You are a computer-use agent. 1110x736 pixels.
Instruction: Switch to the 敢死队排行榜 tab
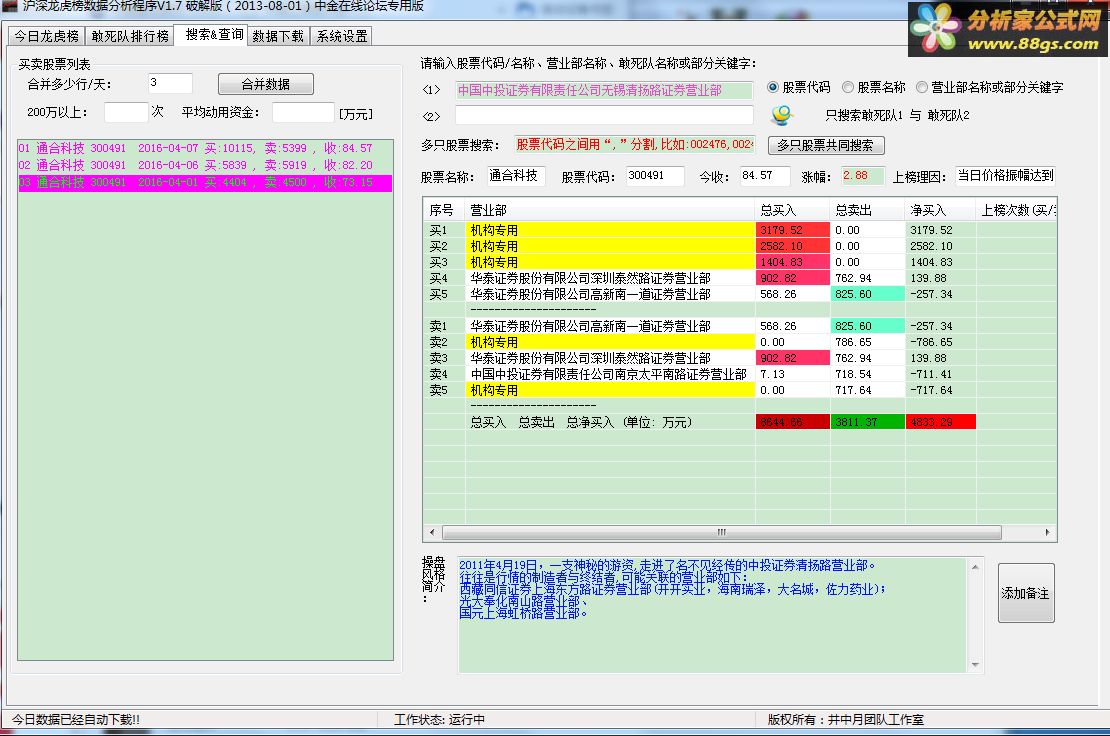click(x=130, y=36)
